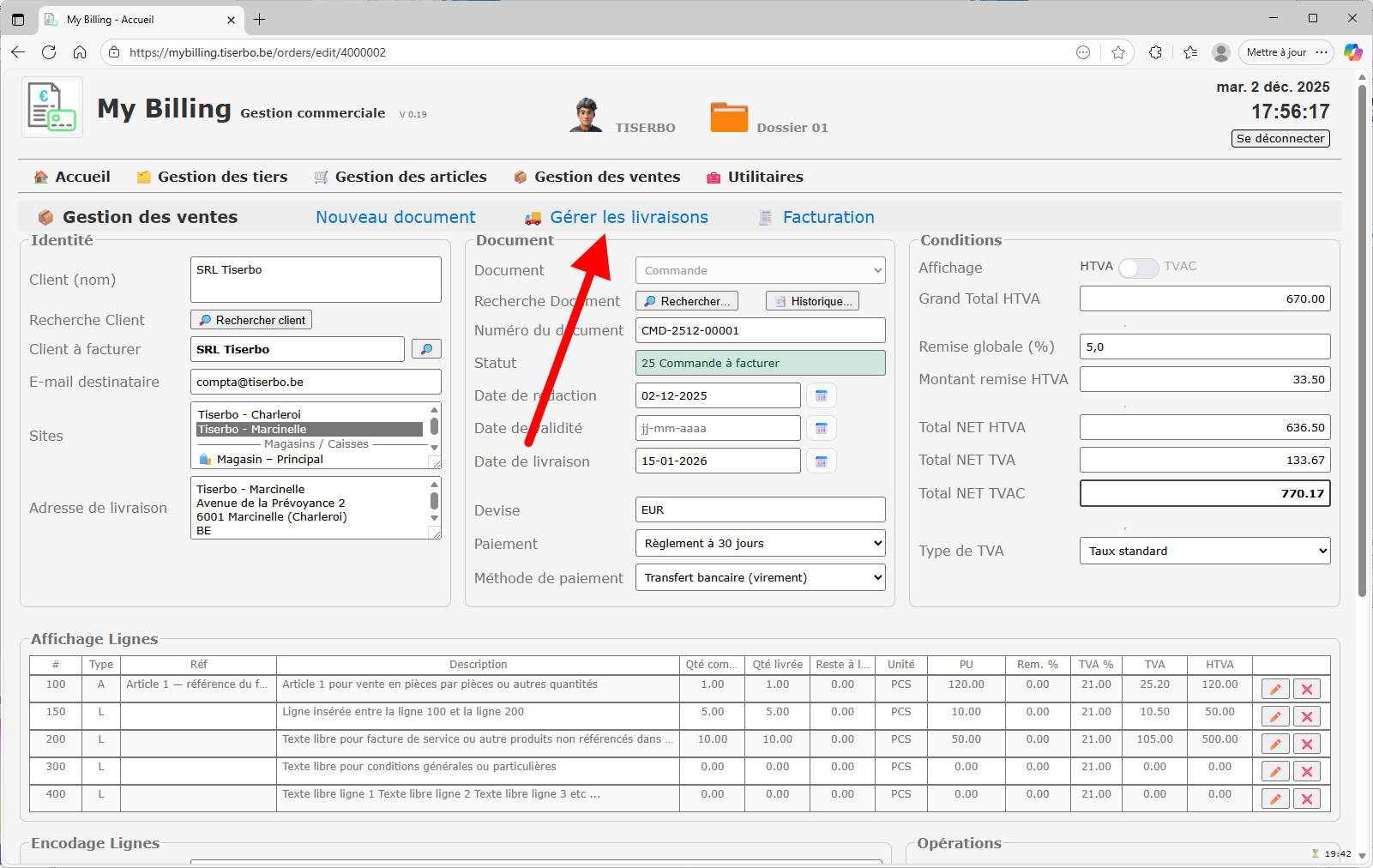Open the Méthode de paiement dropdown
Screen dimensions: 1373x868
pyautogui.click(x=760, y=578)
